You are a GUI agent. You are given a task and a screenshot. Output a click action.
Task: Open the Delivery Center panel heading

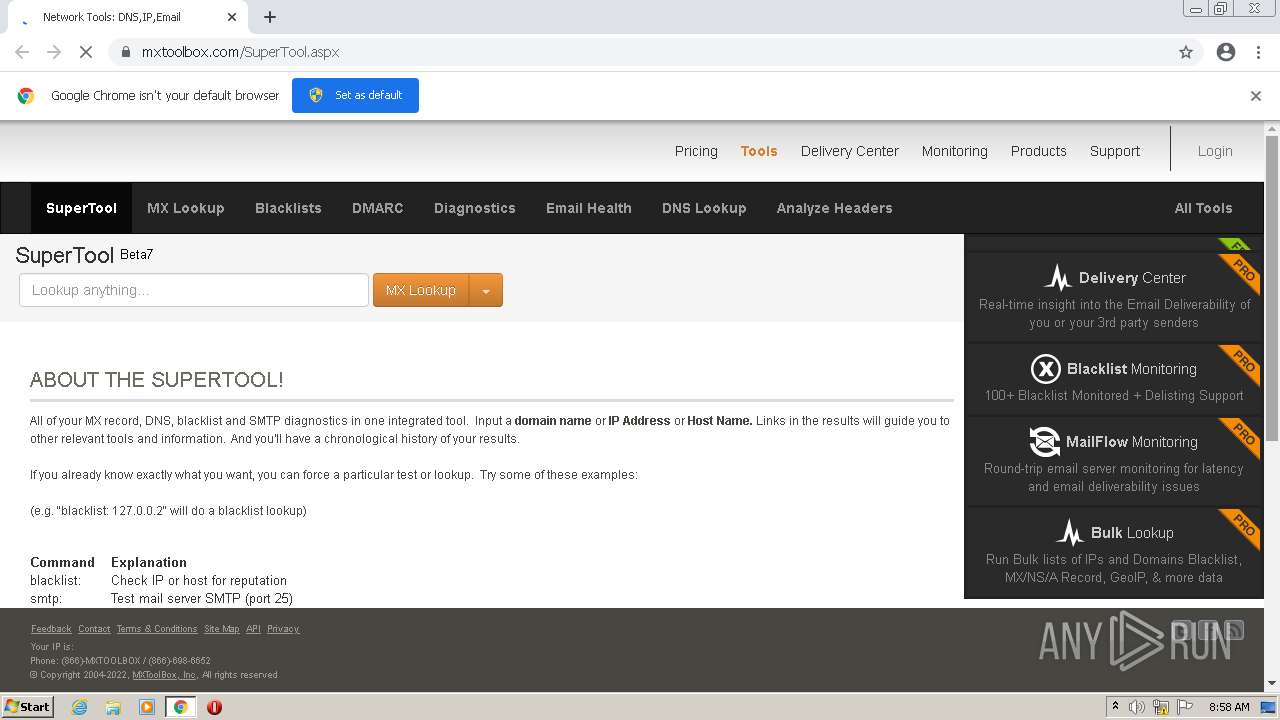pos(1132,278)
